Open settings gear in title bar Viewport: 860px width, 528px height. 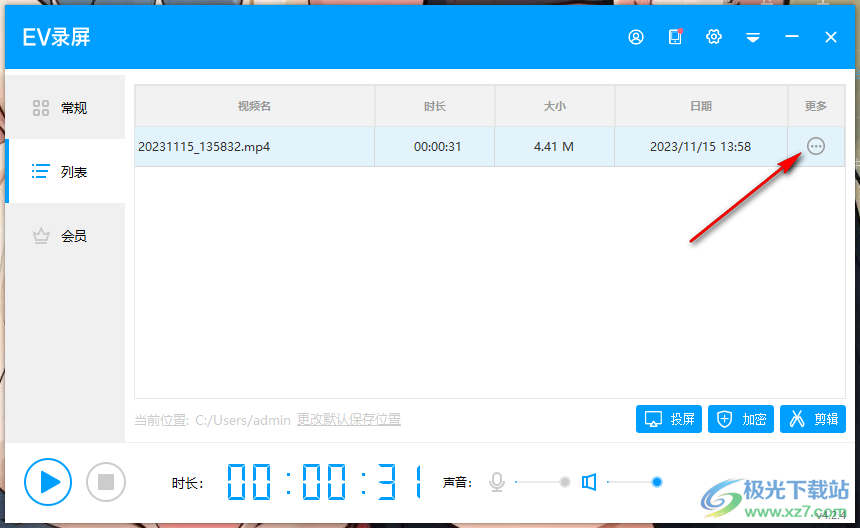(x=714, y=37)
